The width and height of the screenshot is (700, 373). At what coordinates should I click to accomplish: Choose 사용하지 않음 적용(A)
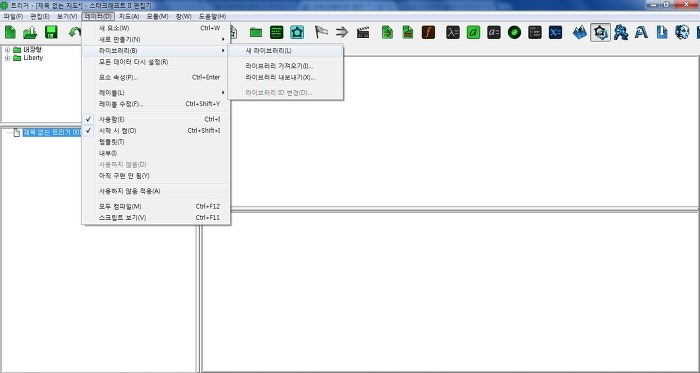tap(156, 191)
